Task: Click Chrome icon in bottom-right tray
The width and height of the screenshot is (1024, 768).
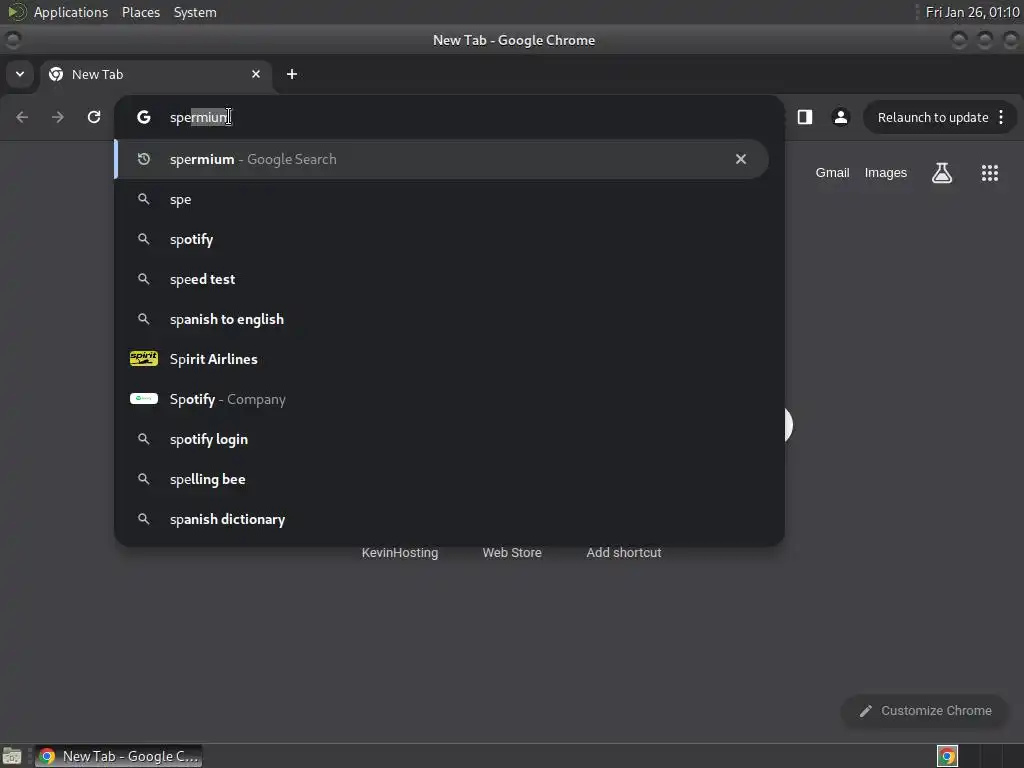Action: (947, 756)
